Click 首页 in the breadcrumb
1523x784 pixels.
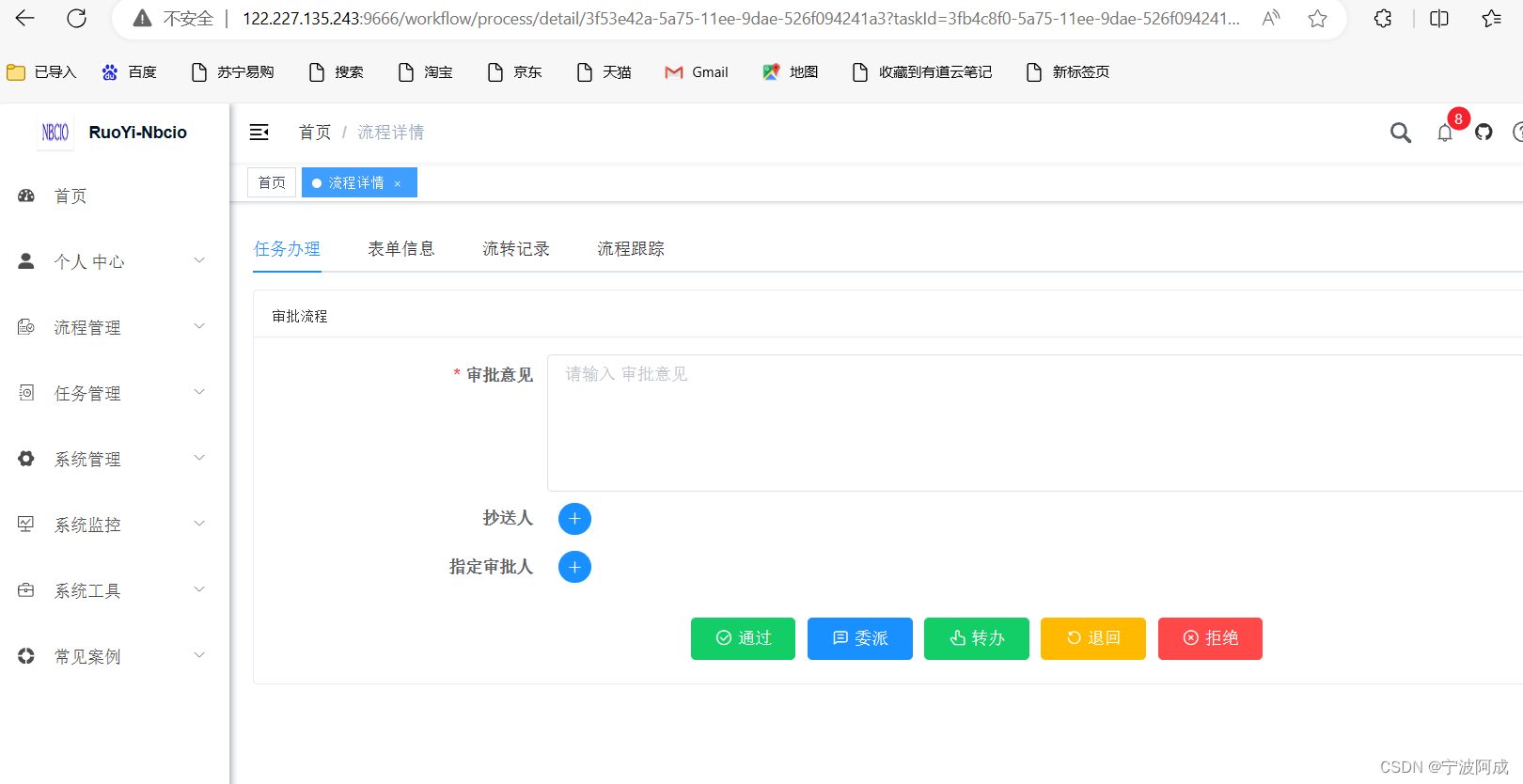tap(315, 133)
